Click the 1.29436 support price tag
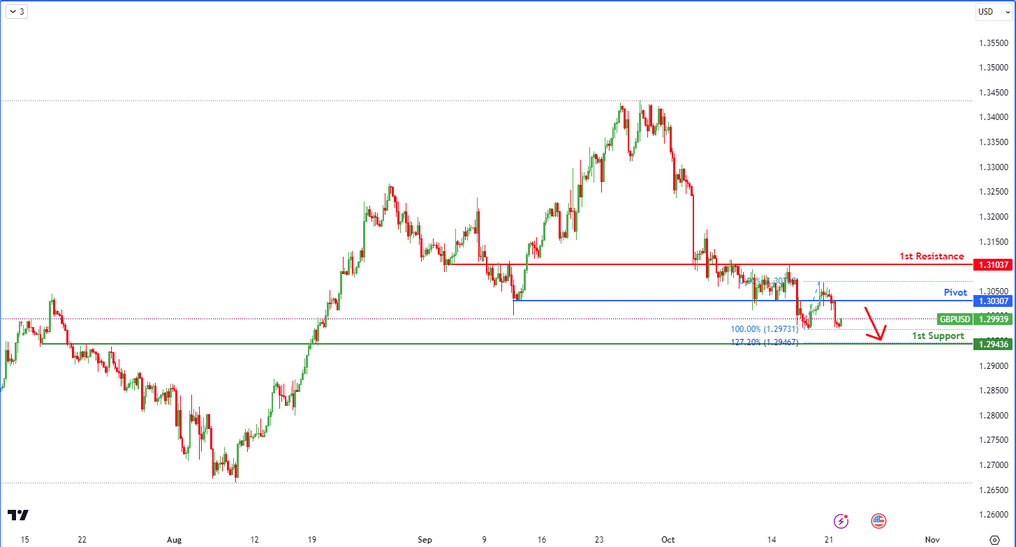 click(x=993, y=344)
